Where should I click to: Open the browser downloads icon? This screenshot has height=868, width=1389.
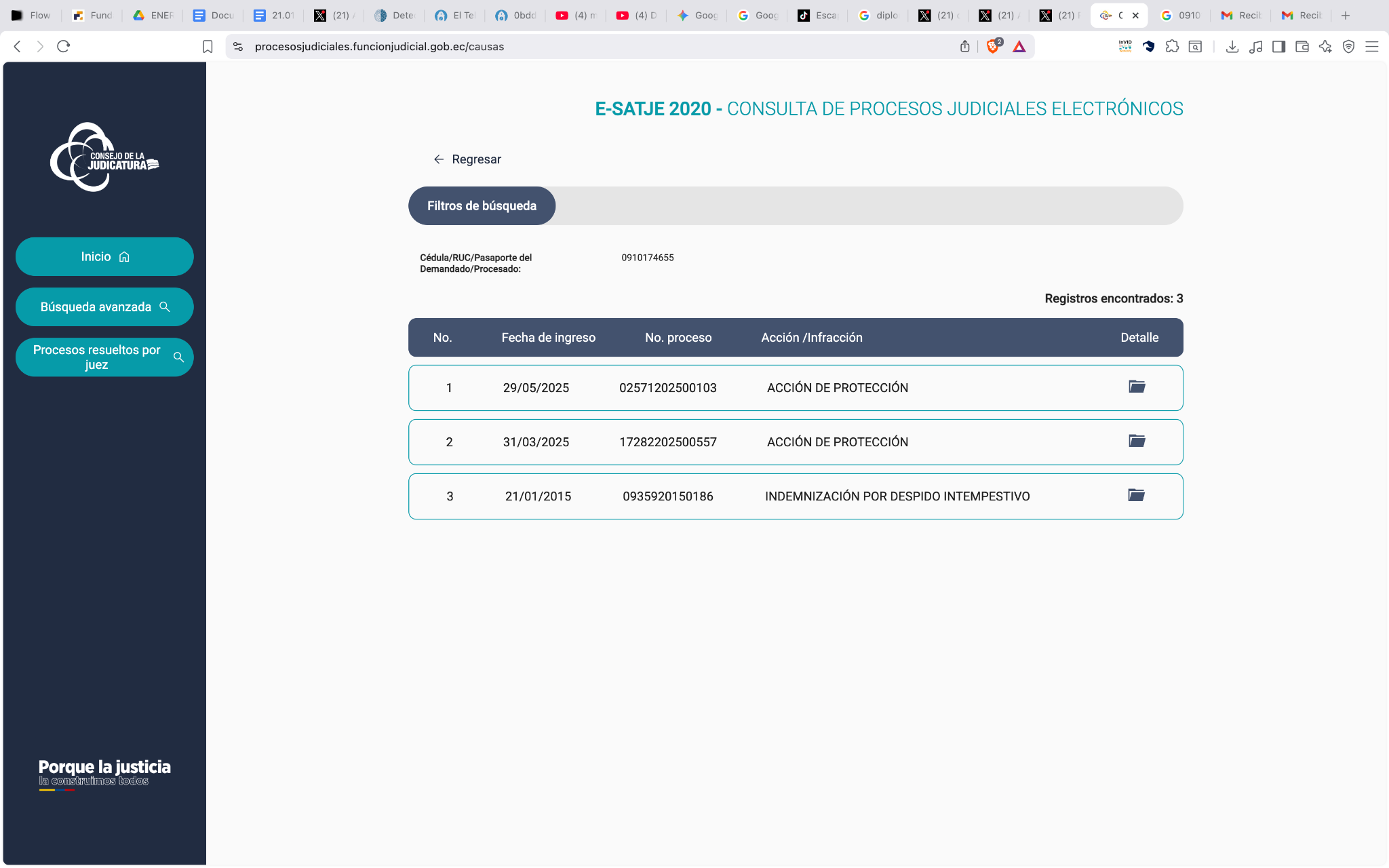point(1232,46)
